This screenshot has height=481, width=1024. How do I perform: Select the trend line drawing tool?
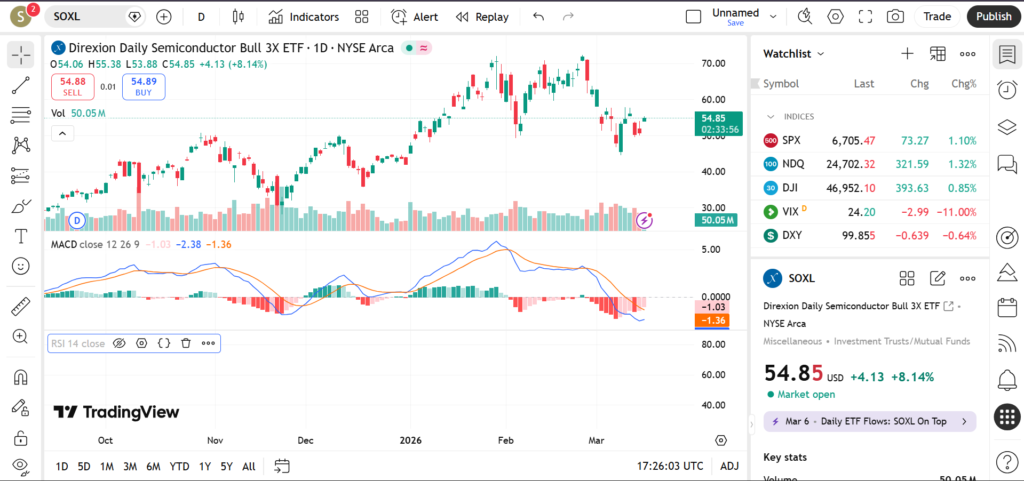pyautogui.click(x=20, y=85)
